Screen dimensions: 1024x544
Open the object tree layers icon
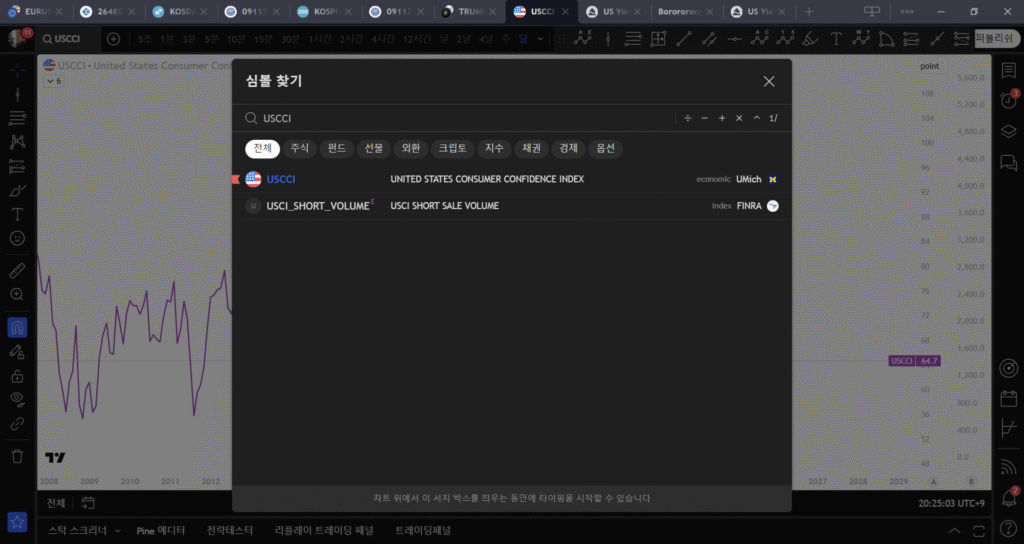1009,131
